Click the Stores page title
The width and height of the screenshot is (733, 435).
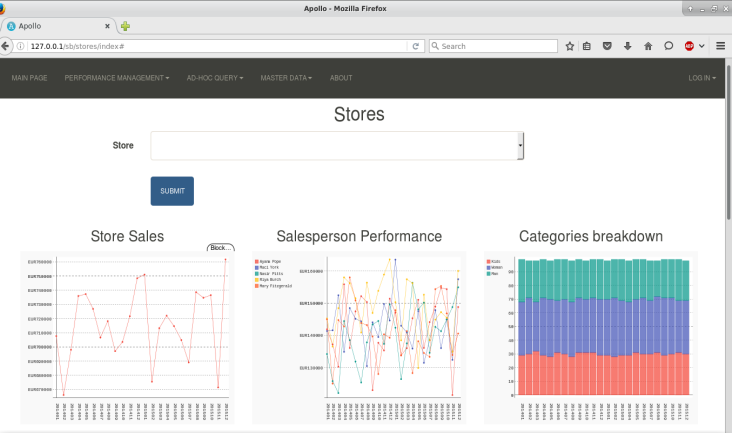359,114
